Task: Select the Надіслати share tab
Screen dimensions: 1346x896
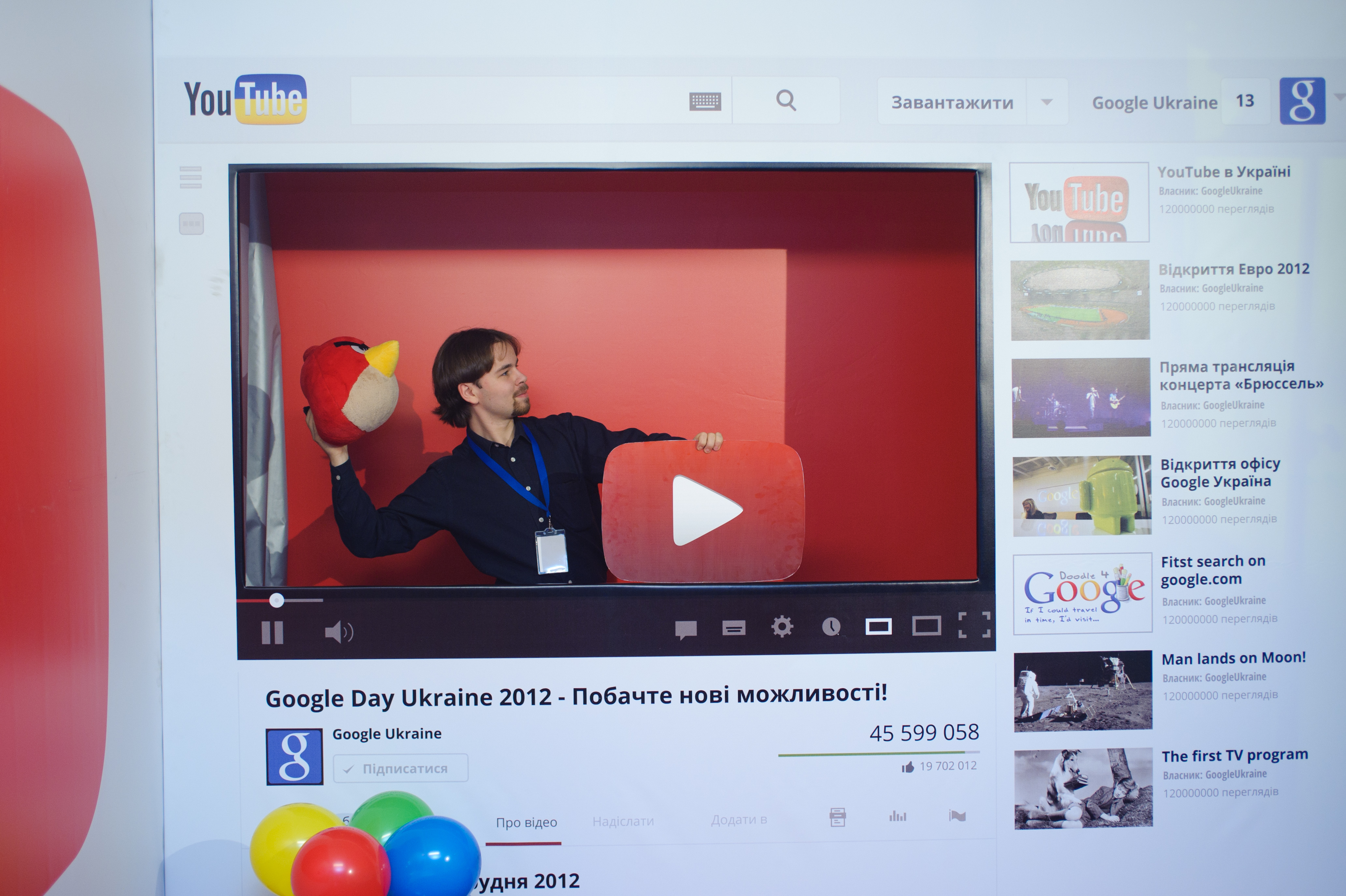Action: (623, 821)
